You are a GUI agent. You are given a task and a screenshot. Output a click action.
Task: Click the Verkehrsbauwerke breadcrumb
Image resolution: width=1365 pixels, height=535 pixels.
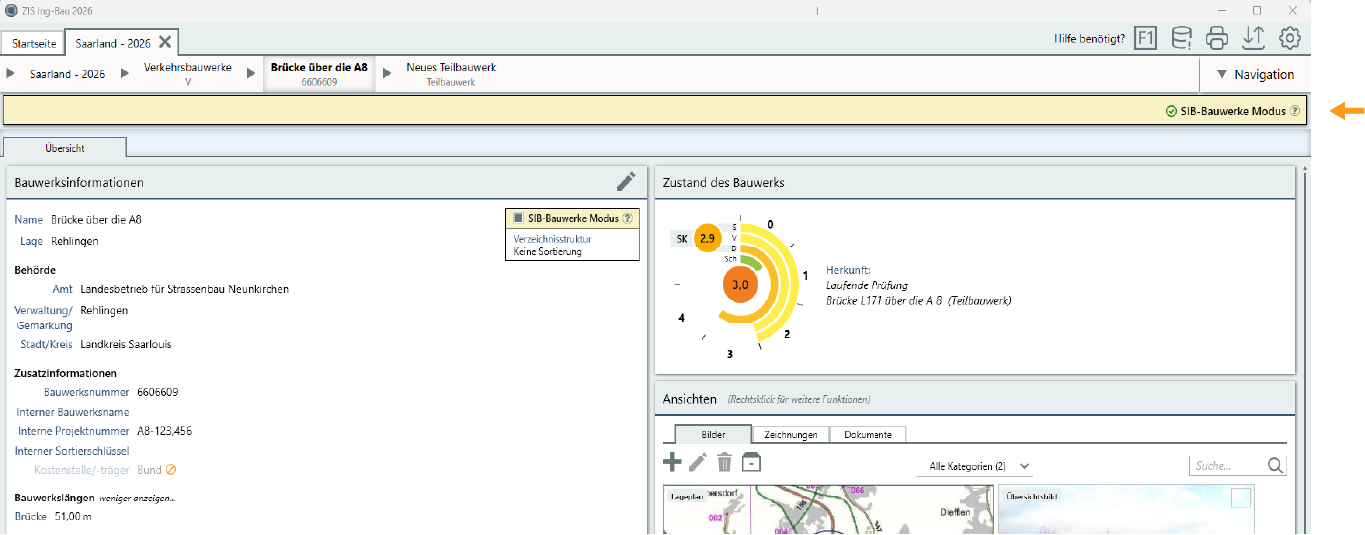188,74
